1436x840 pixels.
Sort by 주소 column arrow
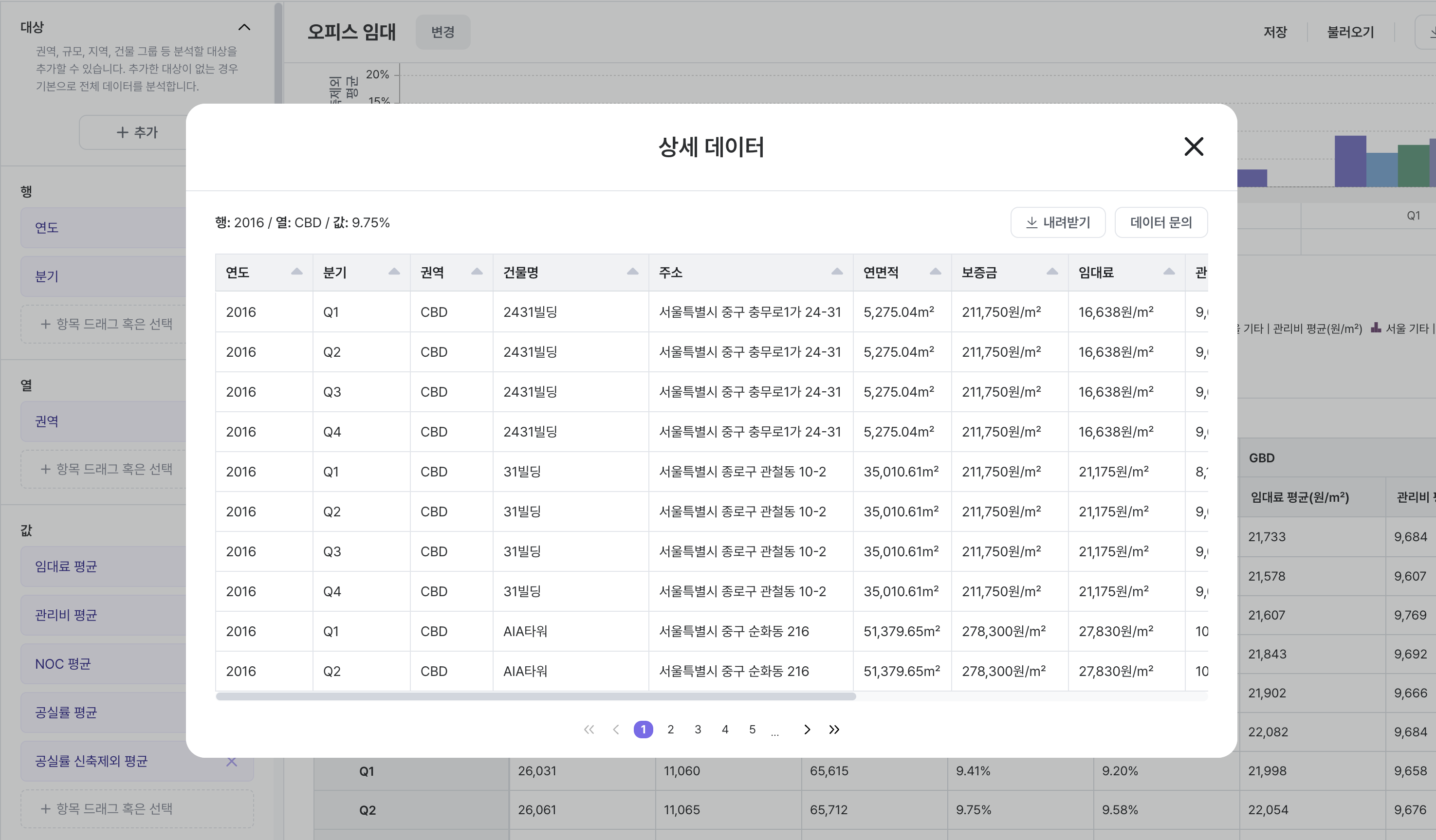[836, 272]
